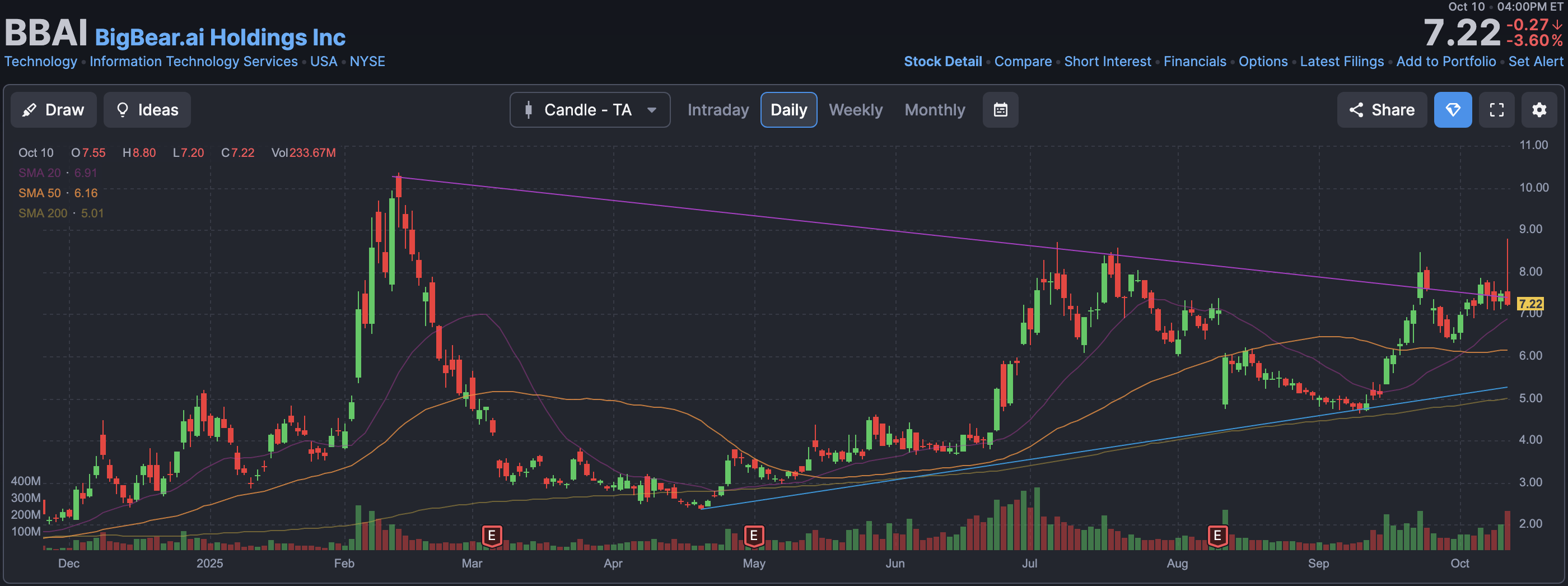
Task: Click the BigBear.ai Holdings Inc company name
Action: 220,38
